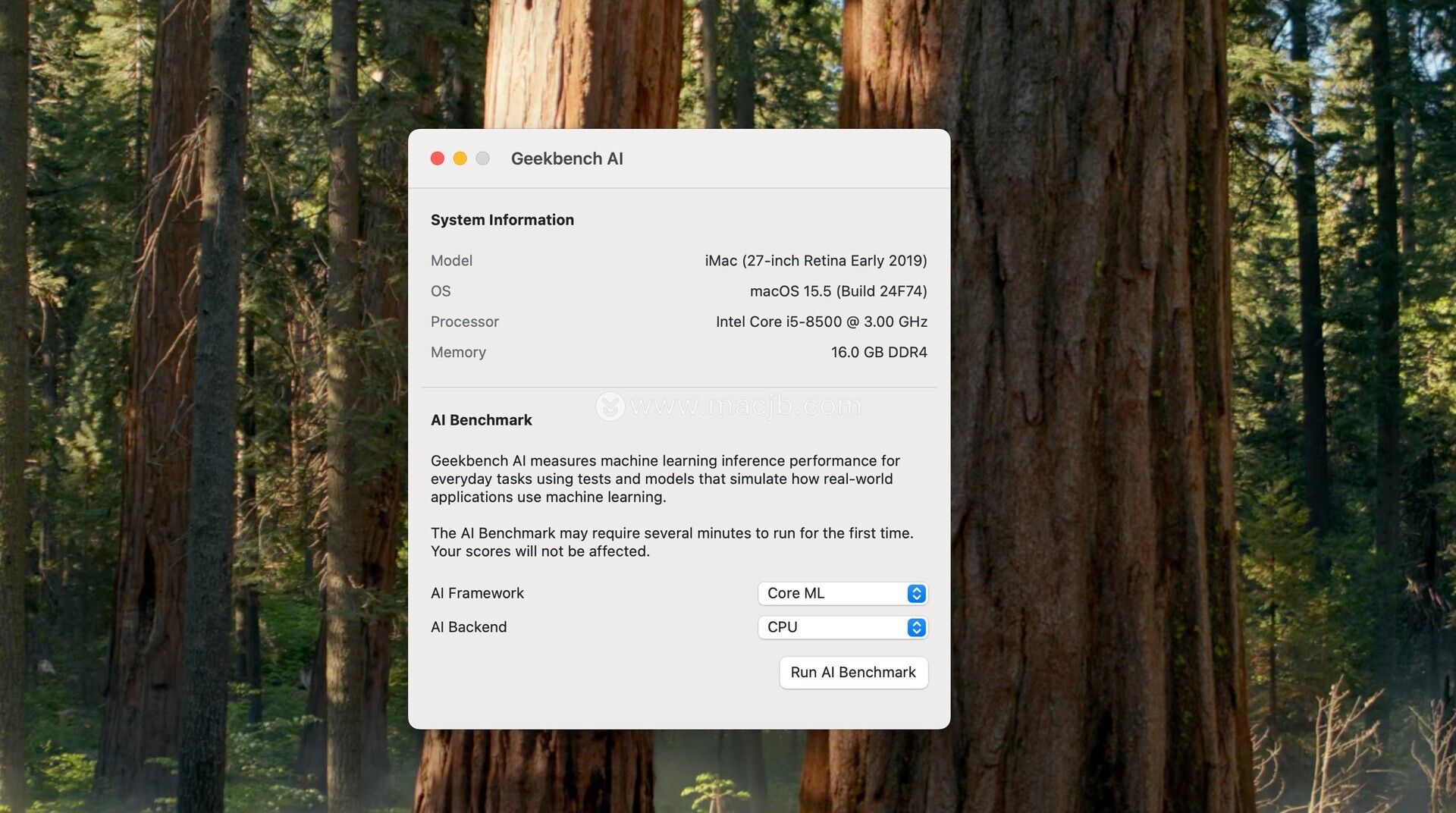This screenshot has height=813, width=1456.
Task: Click the Processor label
Action: tap(465, 322)
